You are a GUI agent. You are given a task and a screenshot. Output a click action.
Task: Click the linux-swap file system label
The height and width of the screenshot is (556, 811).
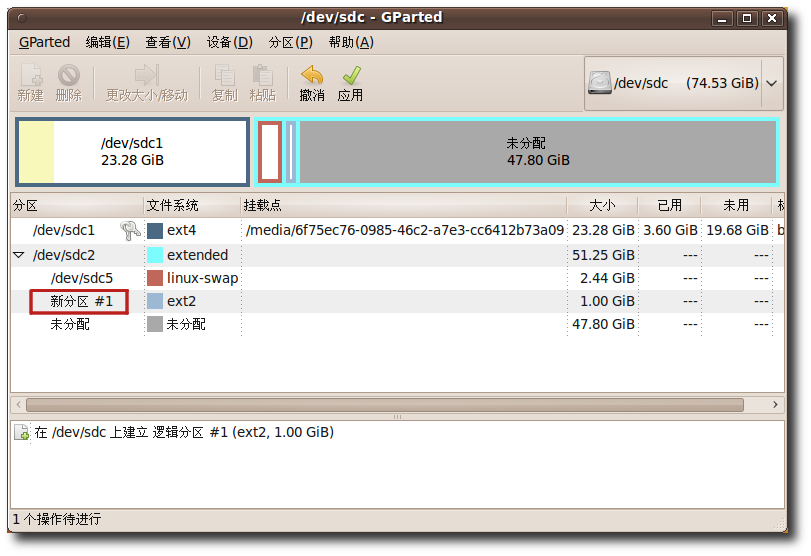point(202,278)
